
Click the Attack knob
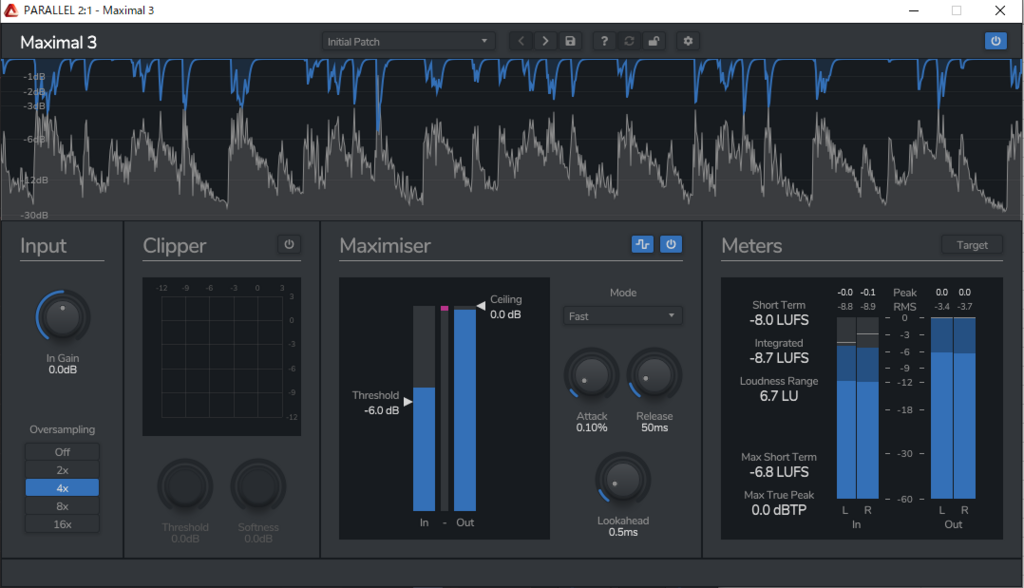coord(592,375)
